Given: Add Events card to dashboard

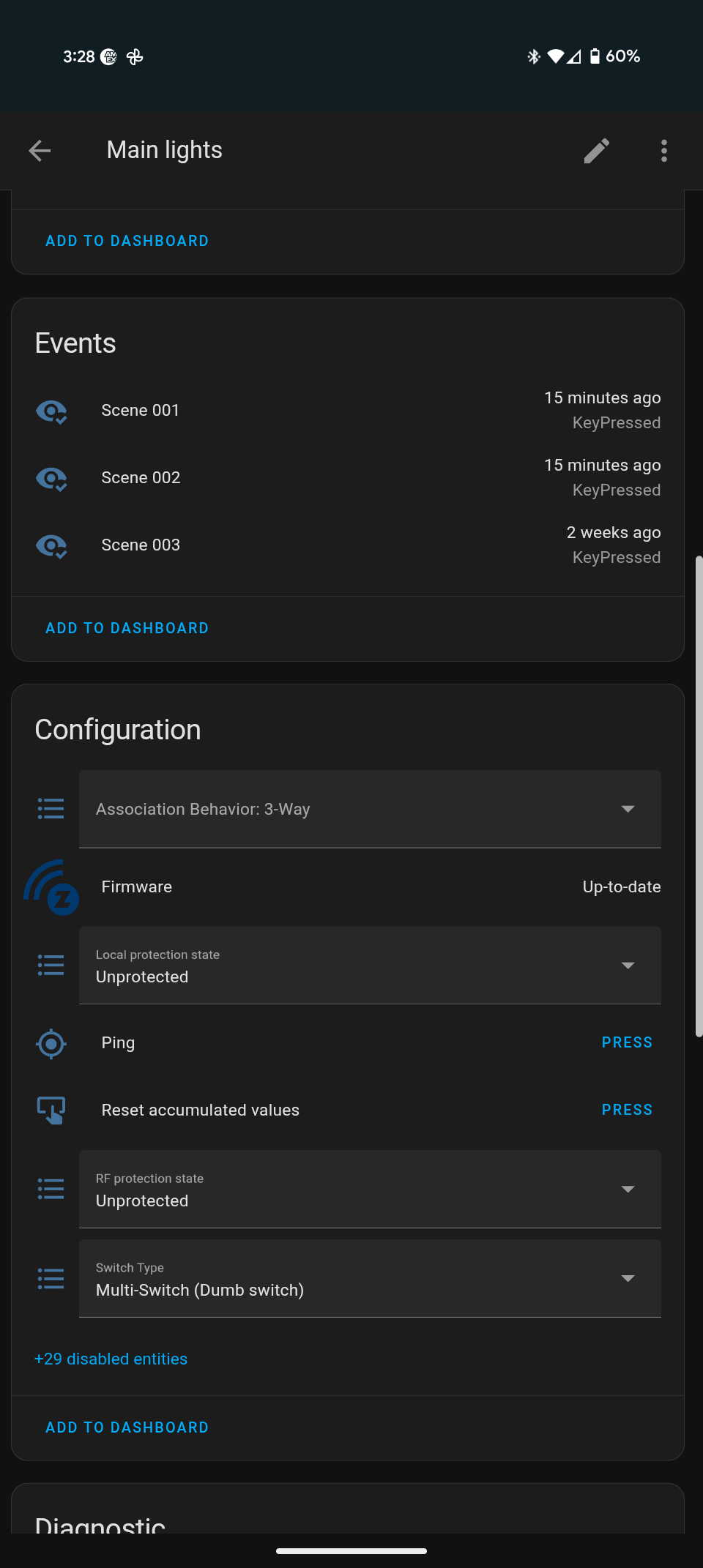Looking at the screenshot, I should tap(127, 628).
